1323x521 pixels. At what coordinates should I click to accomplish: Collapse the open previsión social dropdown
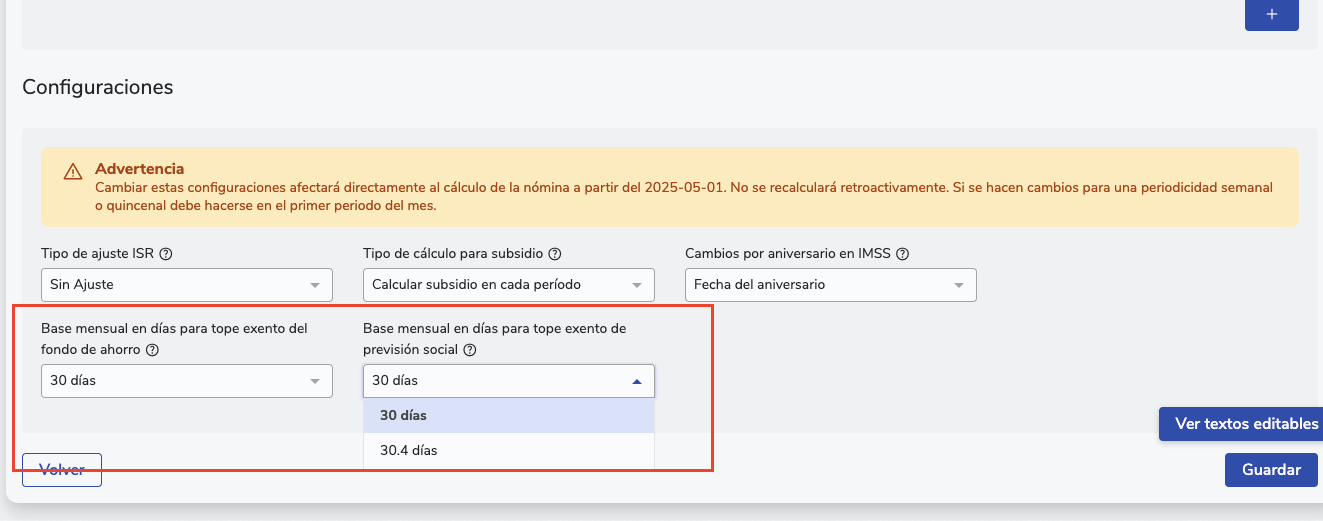508,381
